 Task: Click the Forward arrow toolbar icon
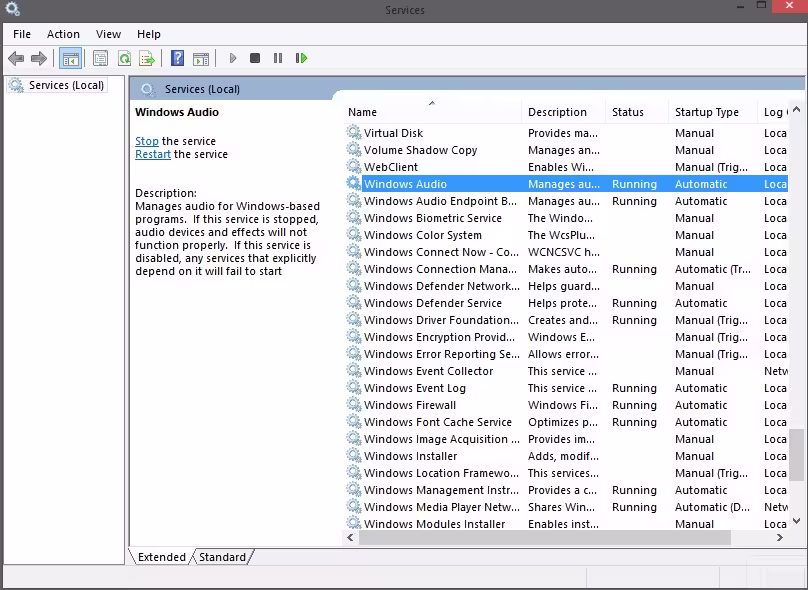39,58
